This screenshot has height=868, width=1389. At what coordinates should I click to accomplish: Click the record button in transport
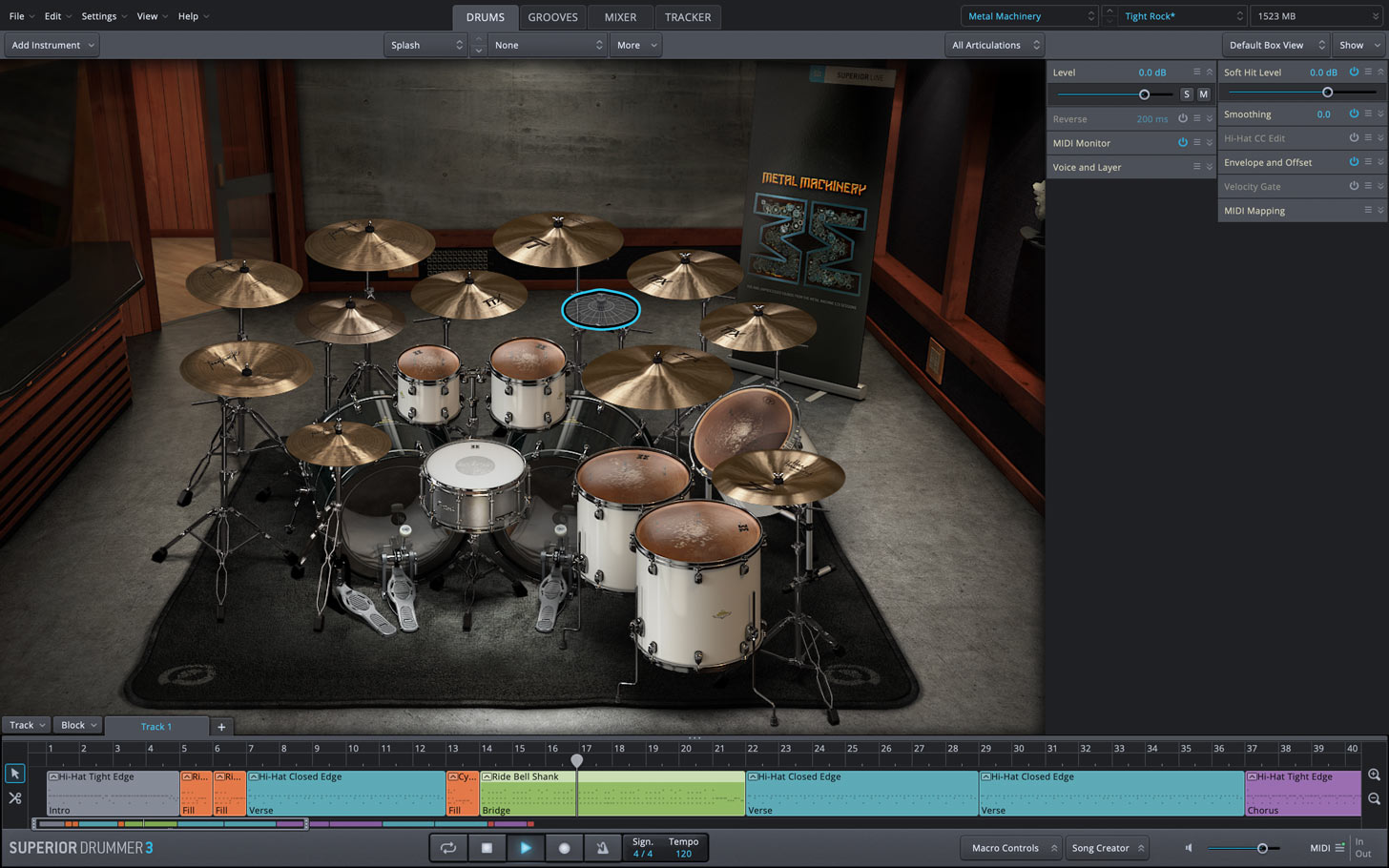coord(564,847)
